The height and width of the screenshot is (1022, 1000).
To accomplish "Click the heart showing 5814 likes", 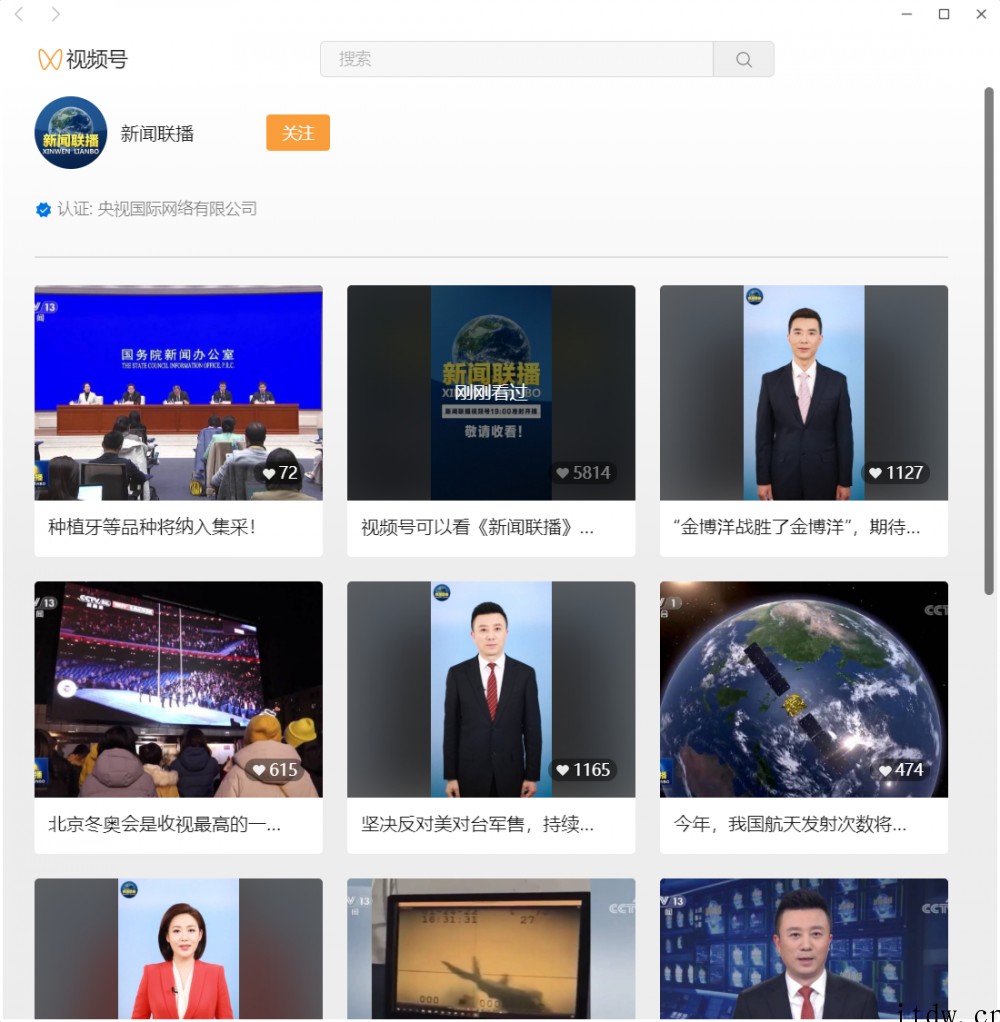I will (x=563, y=473).
